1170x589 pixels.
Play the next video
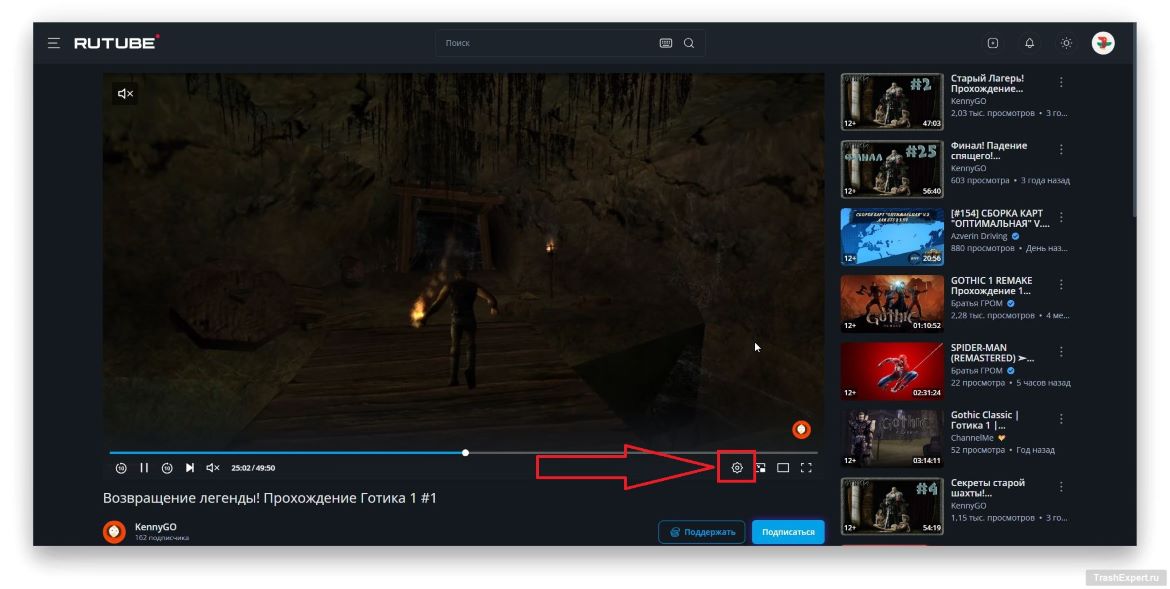pyautogui.click(x=189, y=467)
